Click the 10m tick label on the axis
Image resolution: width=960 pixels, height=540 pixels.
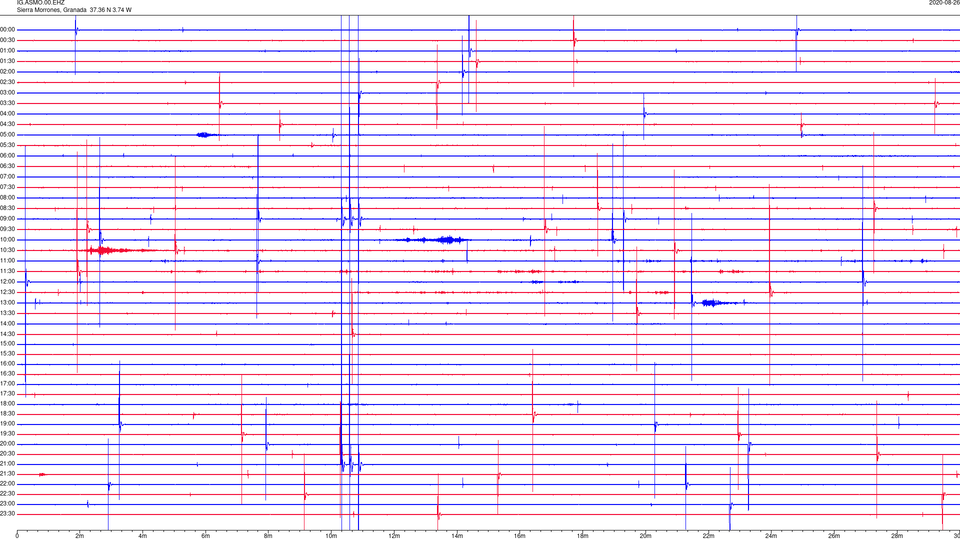pos(331,536)
